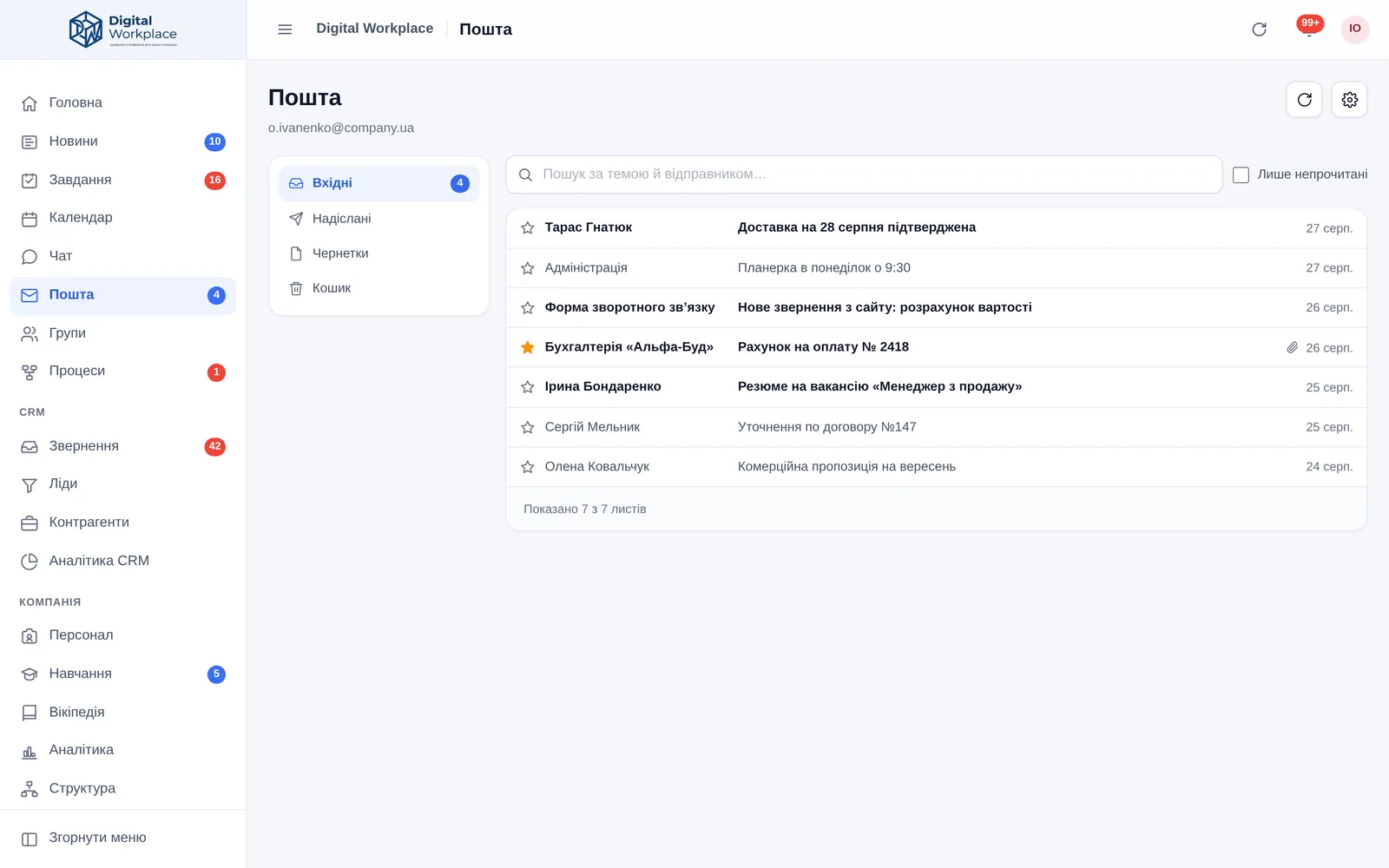Screen dimensions: 1389x868
Task: Star the Форма зворотного зв'язку email
Action: click(527, 308)
